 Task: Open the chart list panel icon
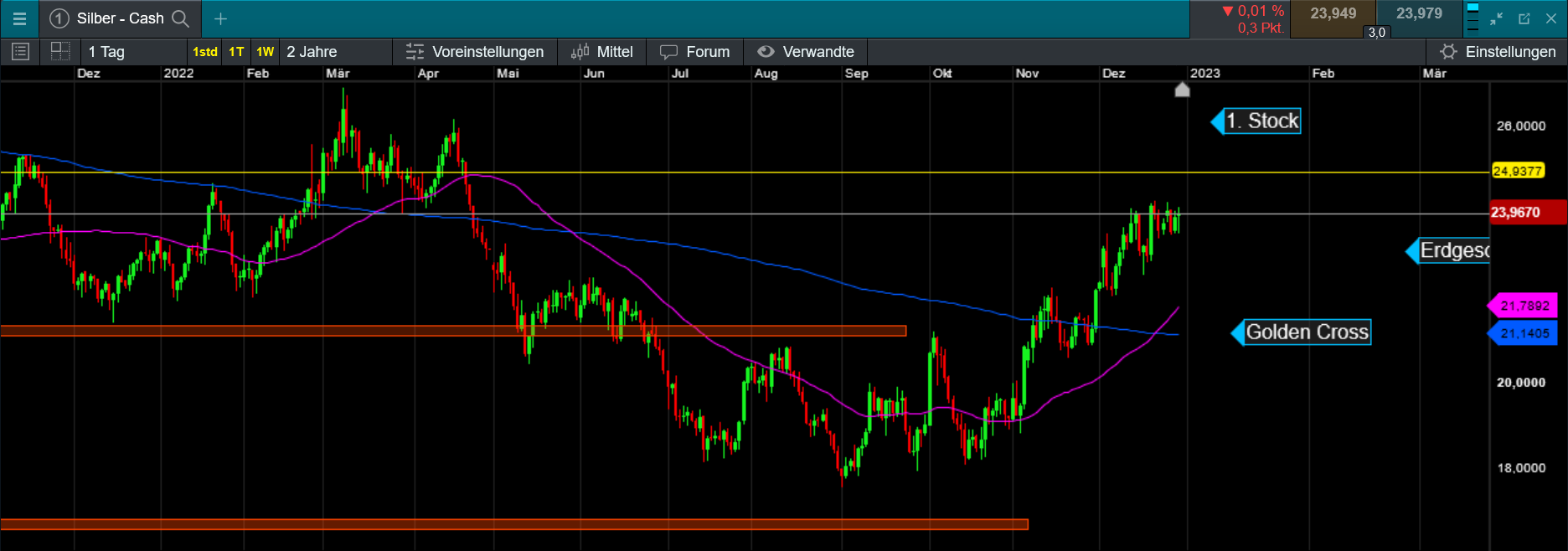point(20,52)
